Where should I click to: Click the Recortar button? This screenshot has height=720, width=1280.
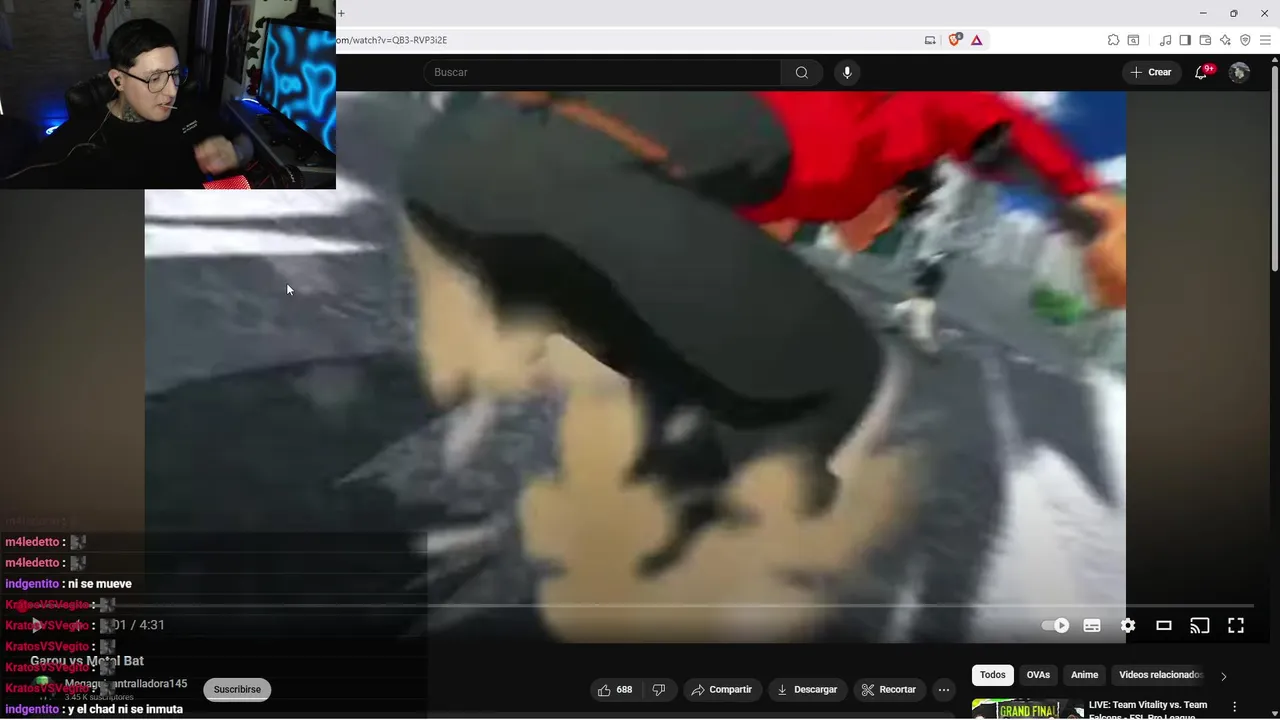[889, 690]
